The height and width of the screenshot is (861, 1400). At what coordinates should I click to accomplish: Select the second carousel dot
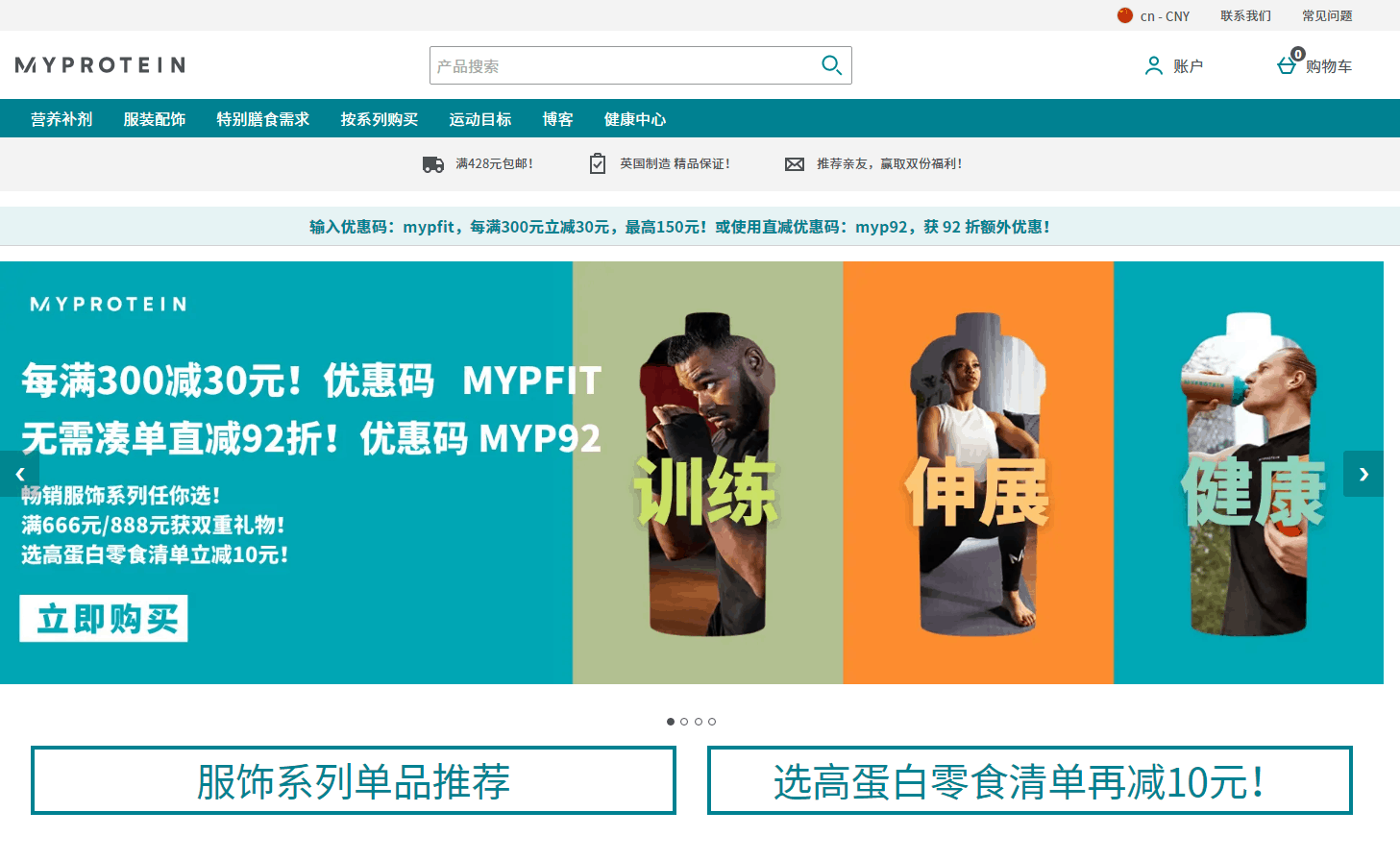[x=684, y=722]
